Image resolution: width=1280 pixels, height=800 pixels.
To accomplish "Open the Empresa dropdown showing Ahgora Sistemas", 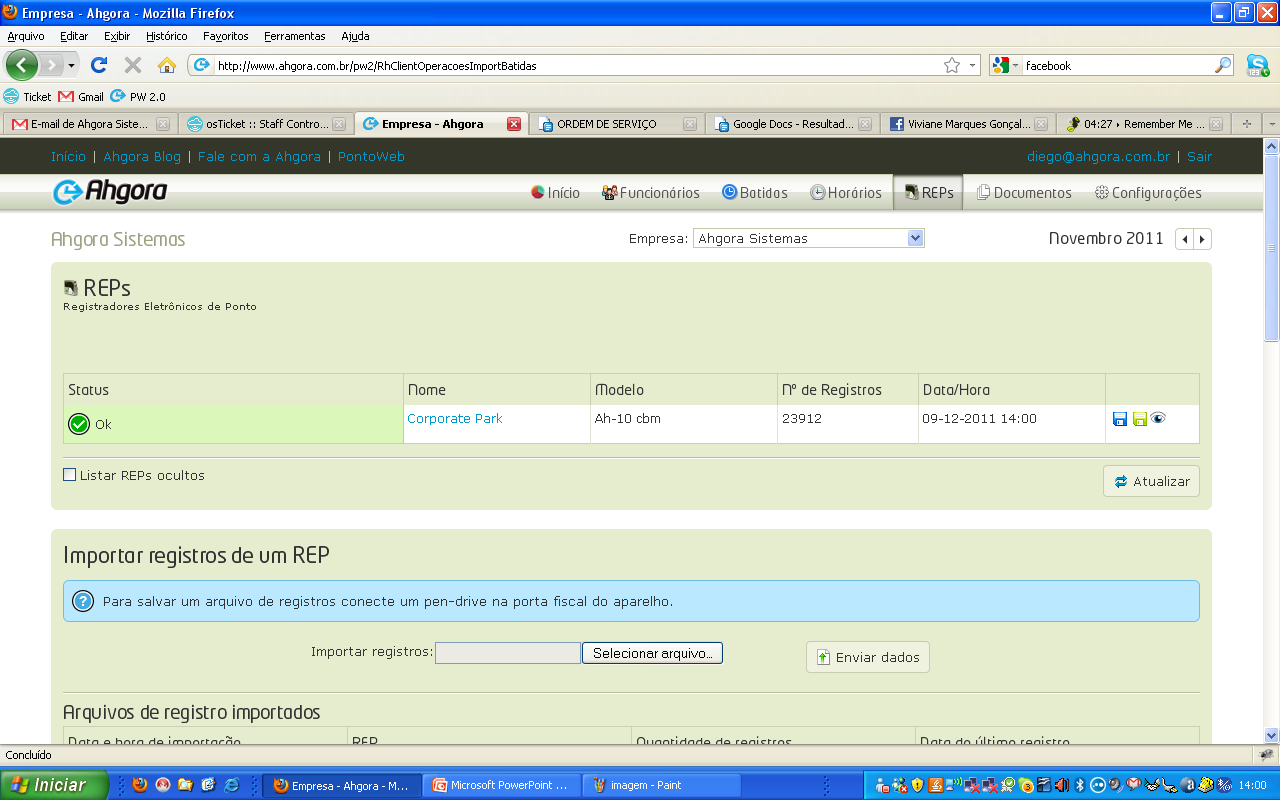I will tap(808, 238).
